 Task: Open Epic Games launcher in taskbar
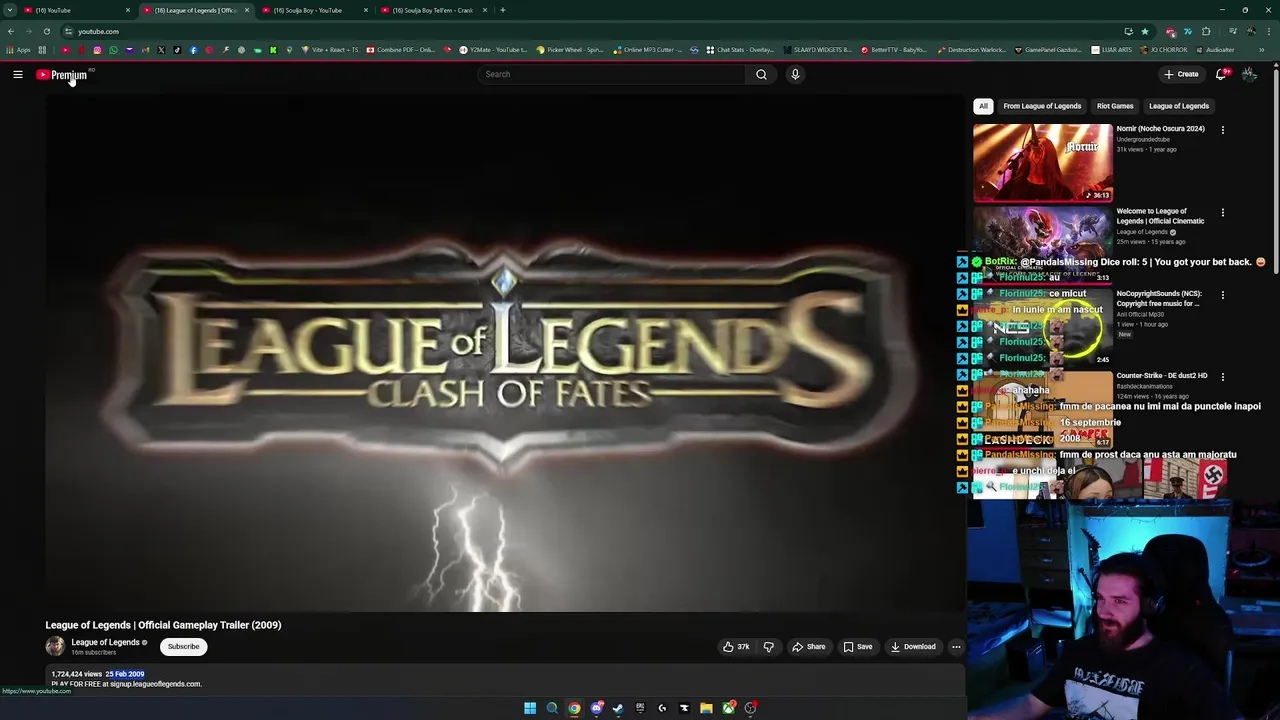(640, 708)
